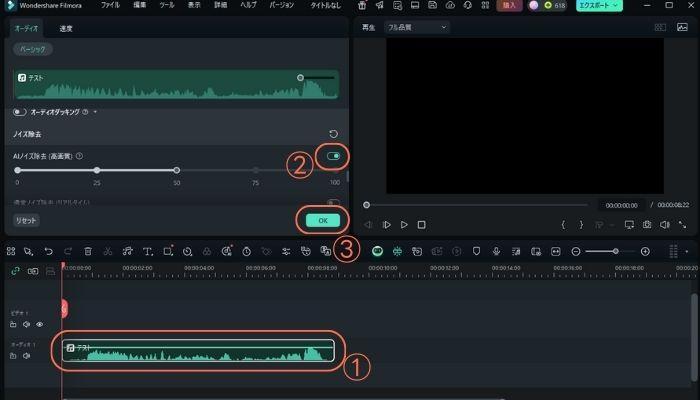The image size is (700, 400).
Task: Click the trash delete icon in timeline toolbar
Action: [88, 252]
